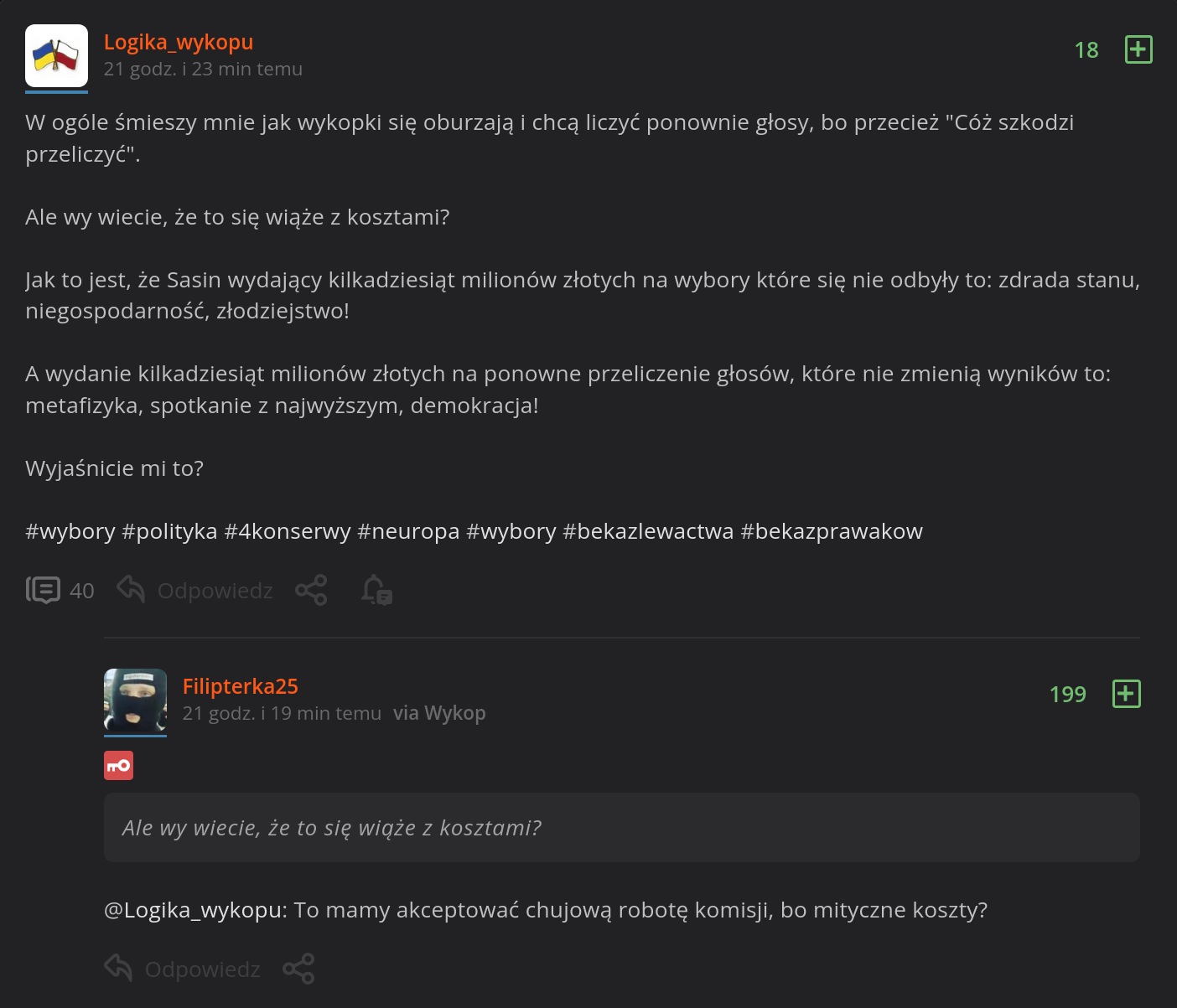Open the #polityka hashtag
Image resolution: width=1177 pixels, height=1008 pixels.
(169, 531)
